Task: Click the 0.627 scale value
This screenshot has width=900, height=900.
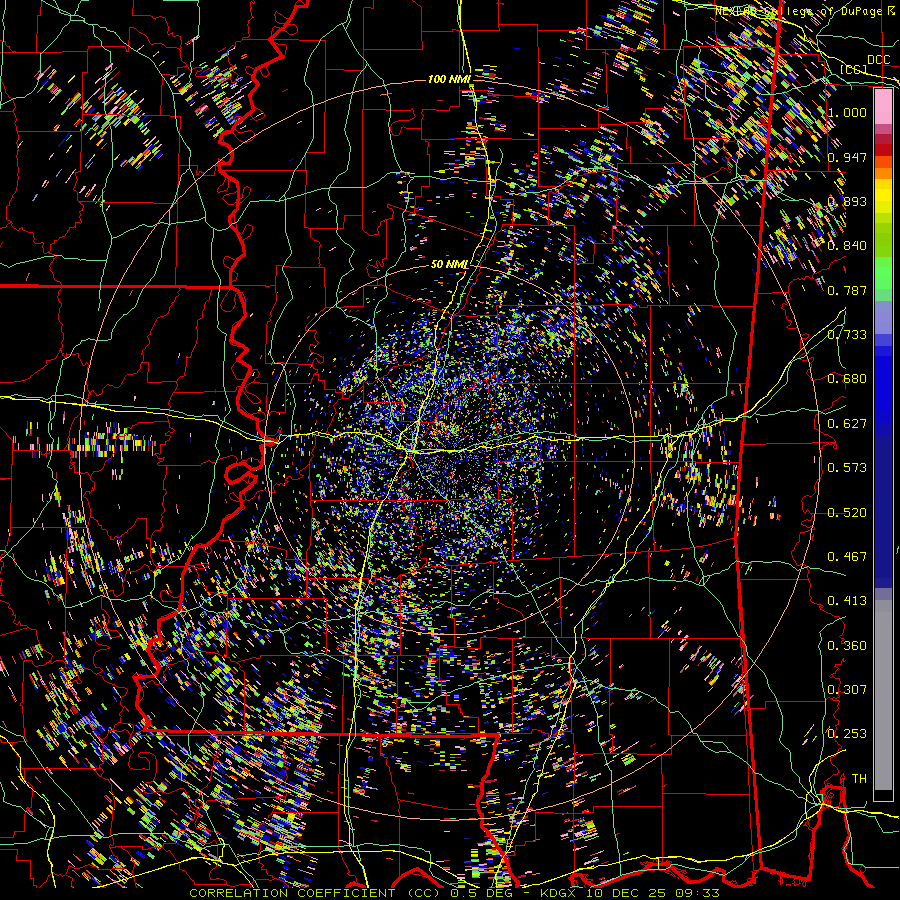Action: 847,423
